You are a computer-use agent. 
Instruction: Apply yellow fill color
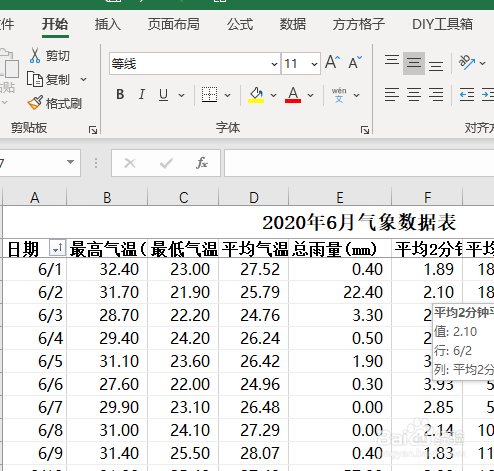tap(256, 95)
